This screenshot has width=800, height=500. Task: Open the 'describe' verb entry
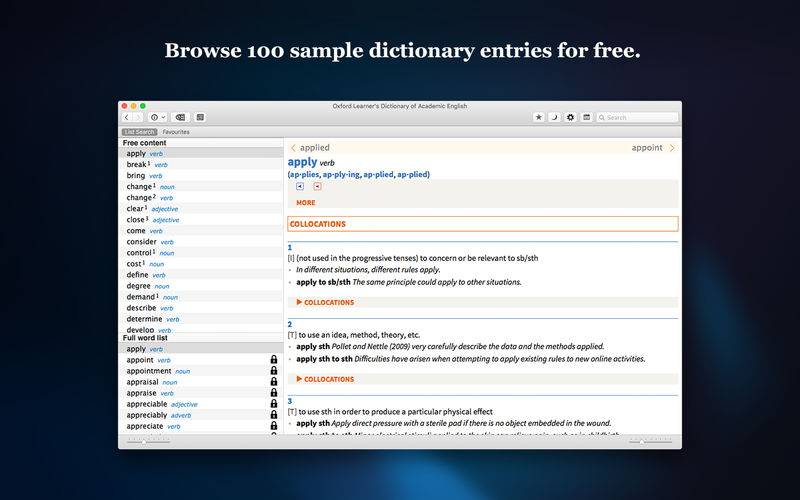[201, 308]
